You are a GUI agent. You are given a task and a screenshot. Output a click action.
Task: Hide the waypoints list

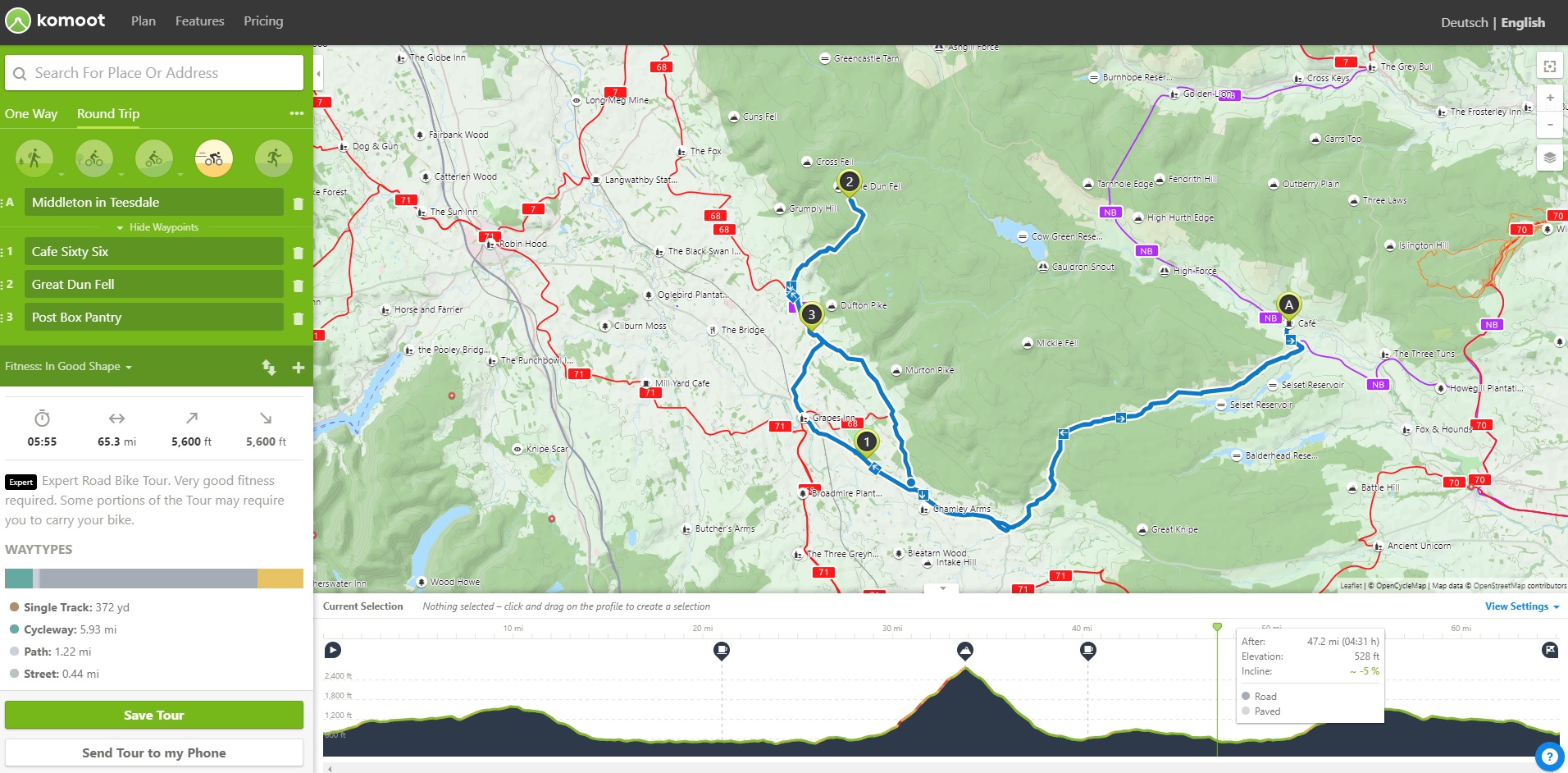pos(158,227)
